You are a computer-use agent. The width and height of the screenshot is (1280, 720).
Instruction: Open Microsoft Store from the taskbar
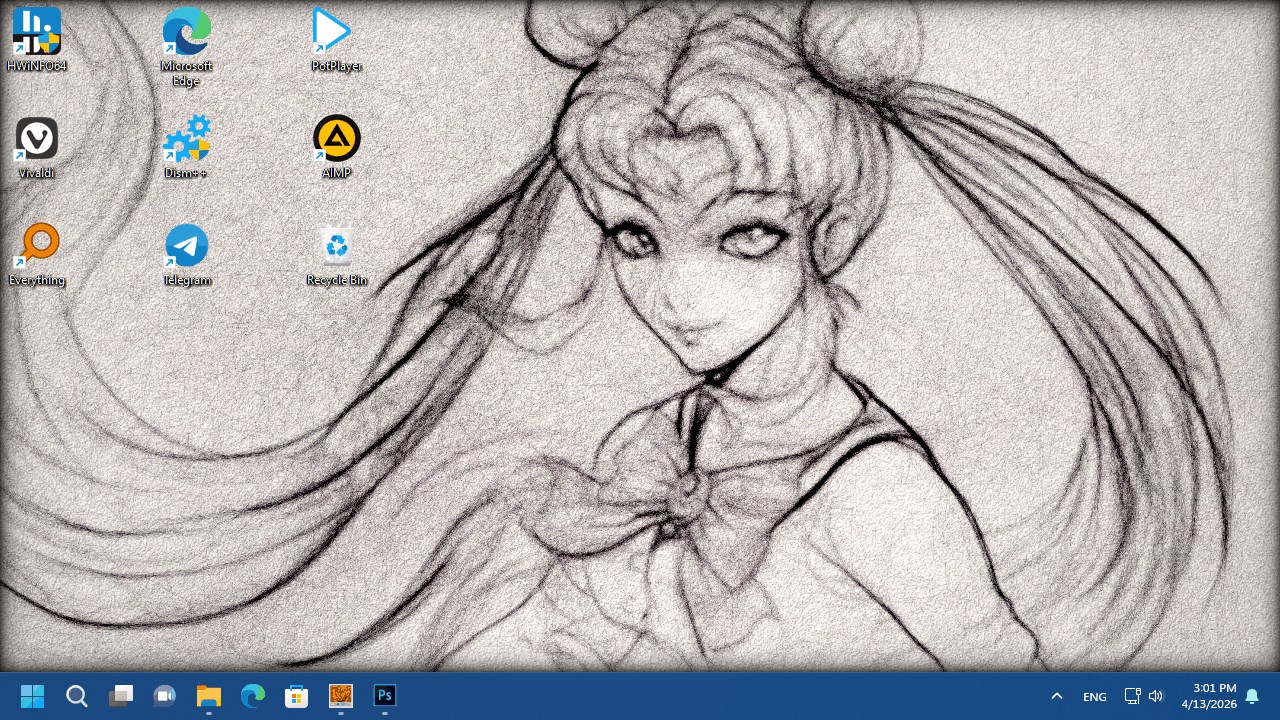pyautogui.click(x=297, y=696)
